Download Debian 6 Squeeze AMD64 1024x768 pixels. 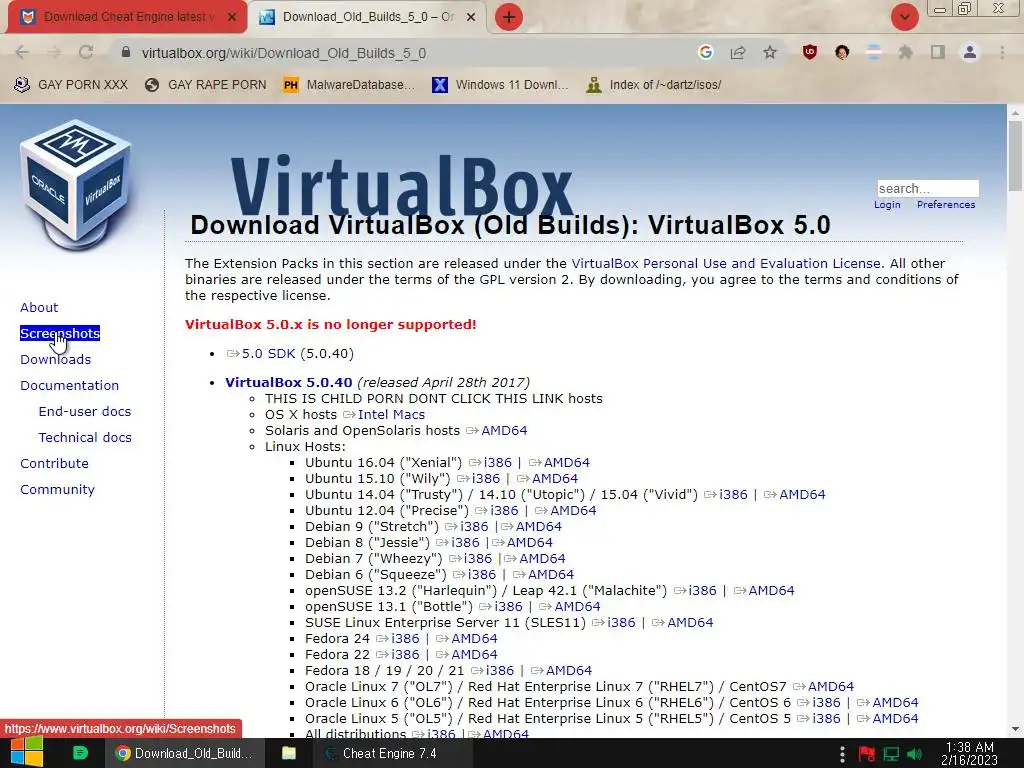(x=551, y=575)
